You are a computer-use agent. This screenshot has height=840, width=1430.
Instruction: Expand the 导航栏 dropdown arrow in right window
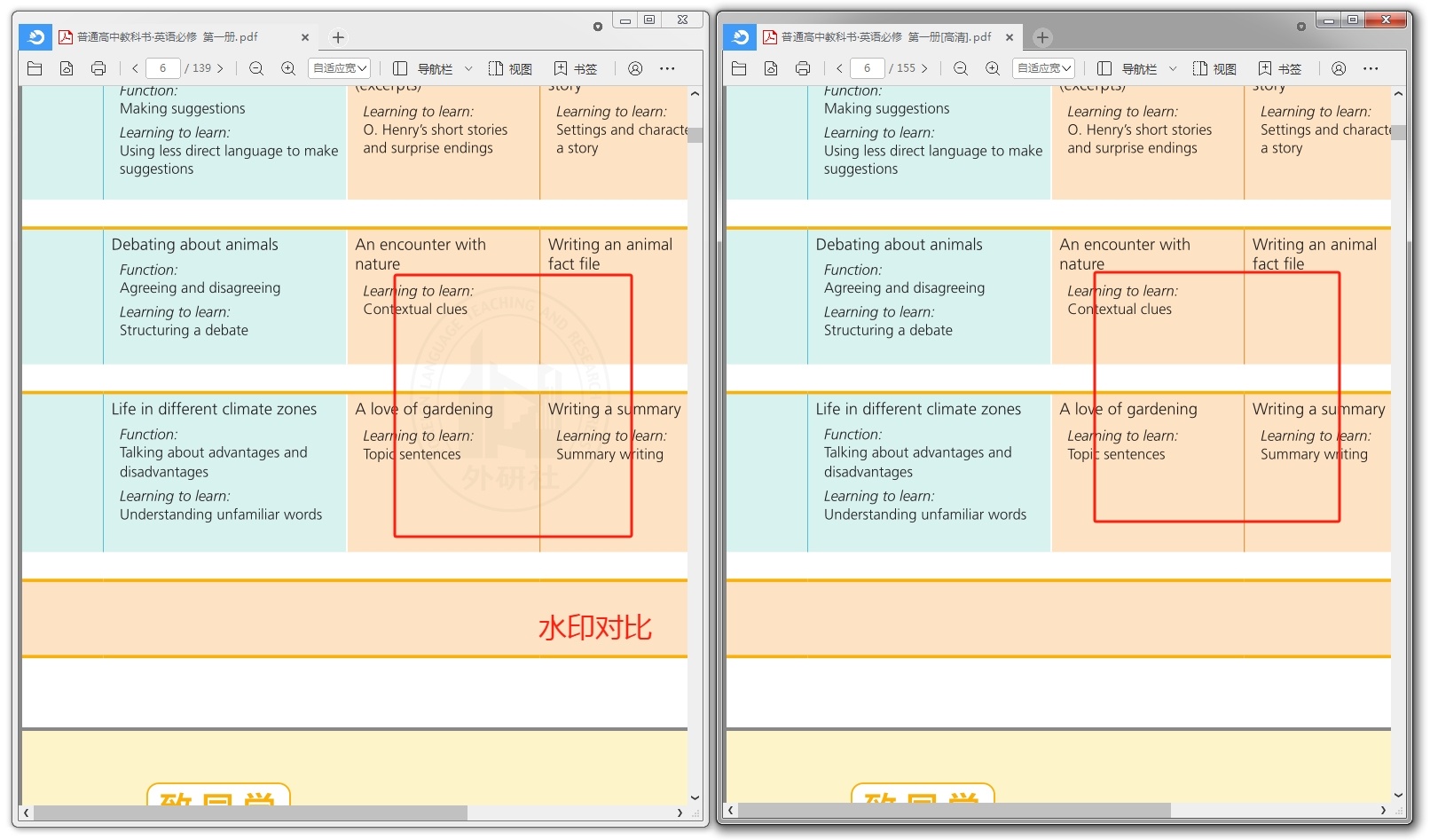(1173, 68)
